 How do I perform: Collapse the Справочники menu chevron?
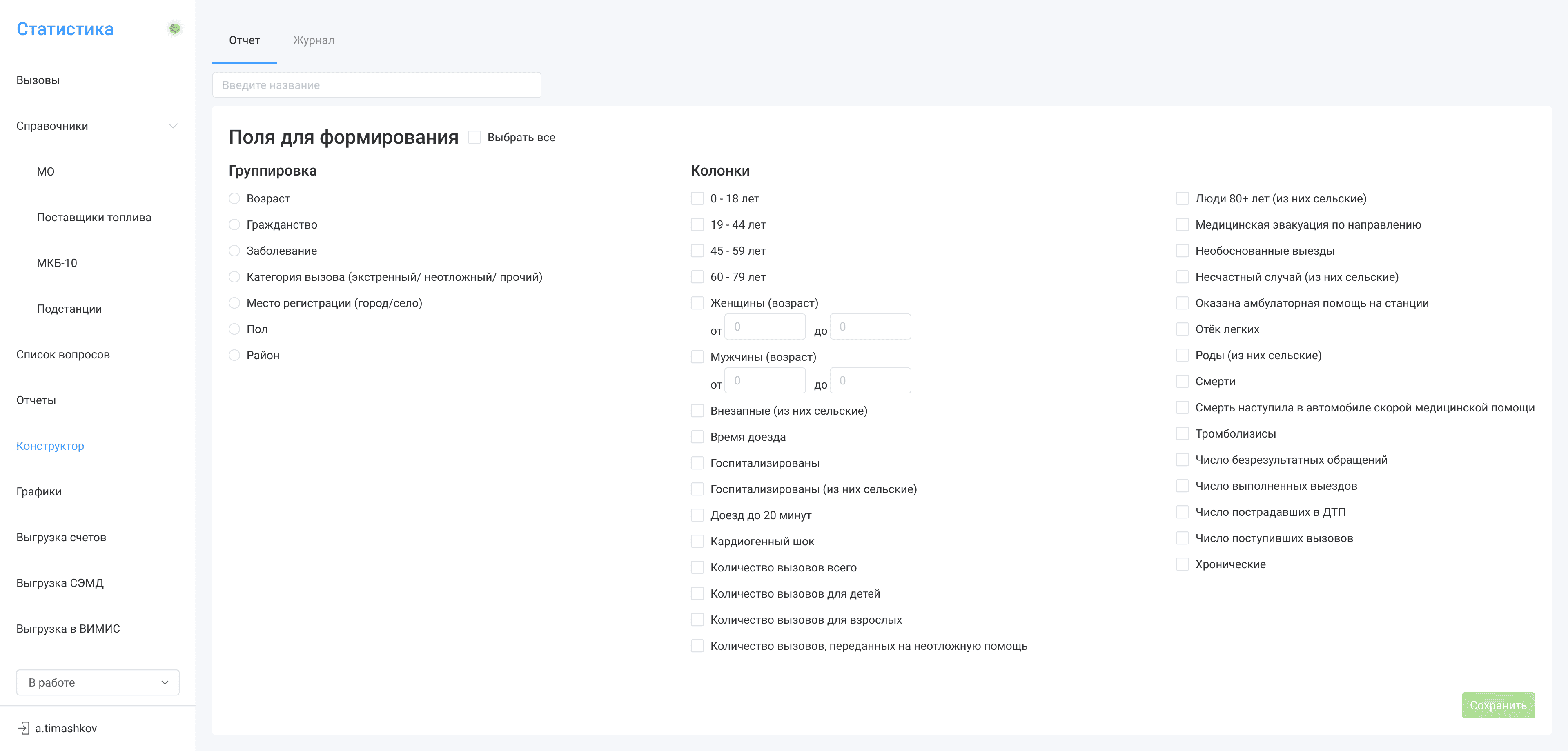(x=173, y=126)
